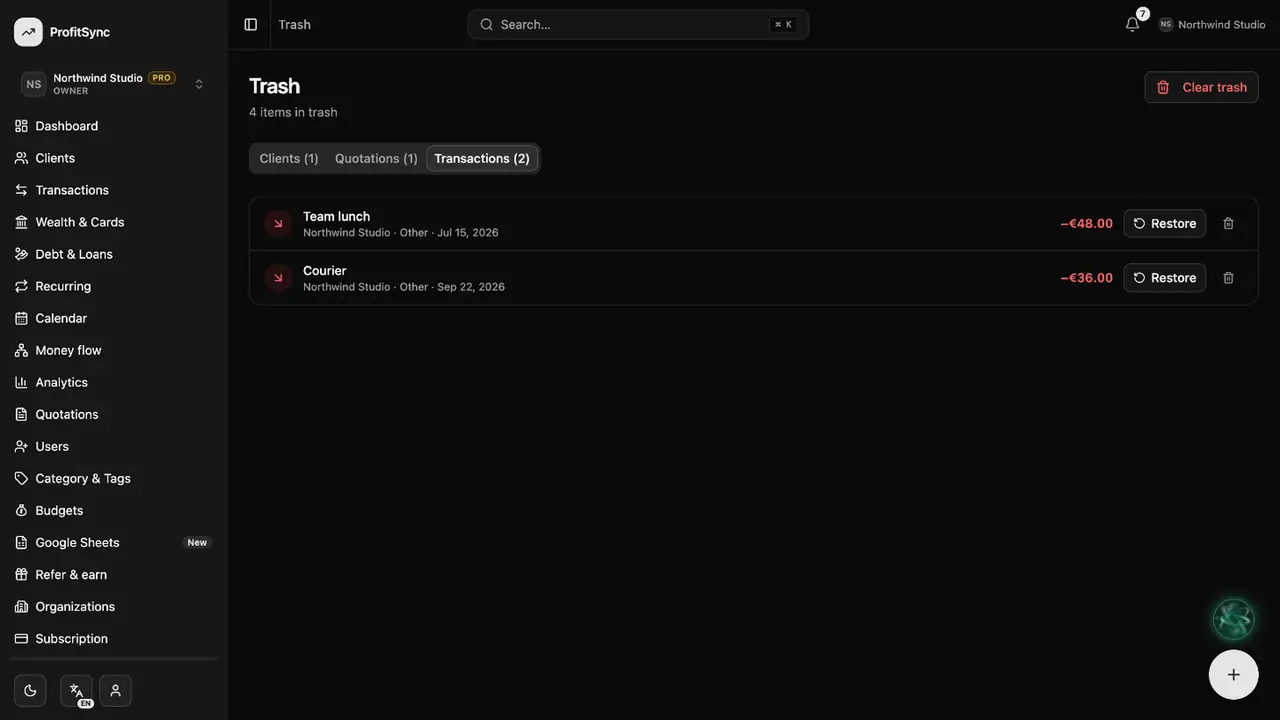Click the Courier expense arrow icon
This screenshot has height=720, width=1280.
pos(278,278)
